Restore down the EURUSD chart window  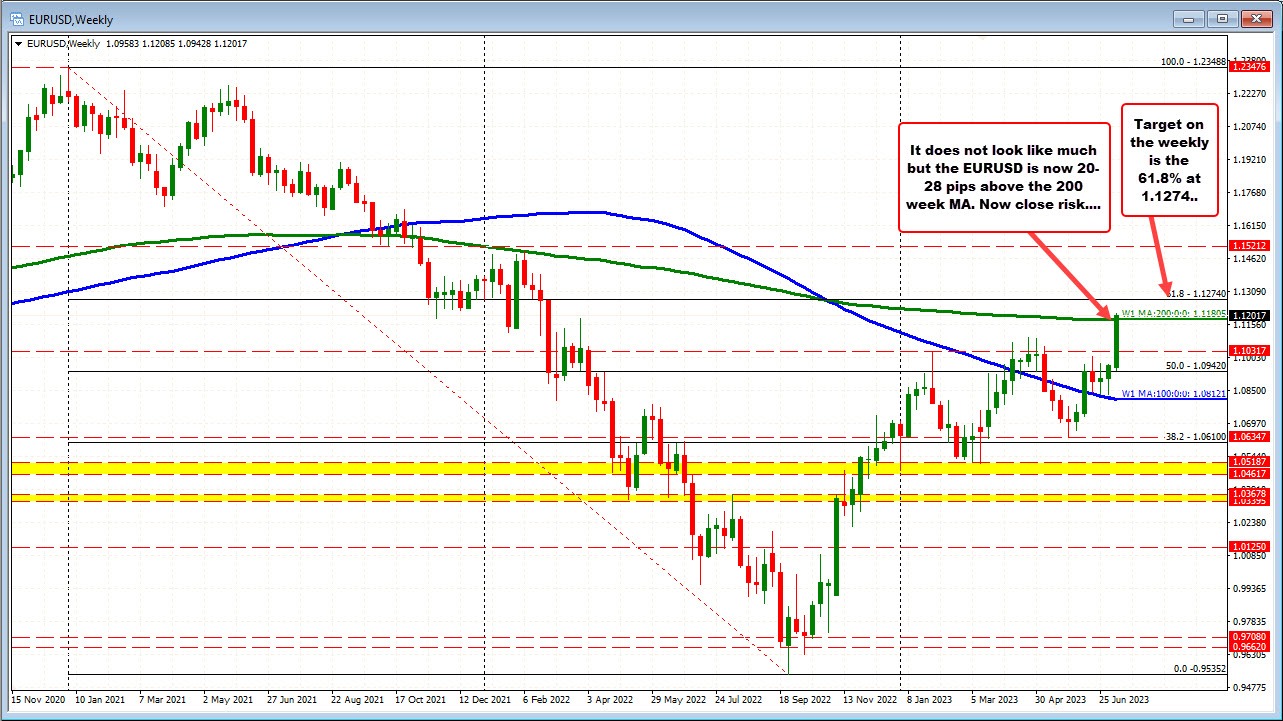tap(1221, 18)
